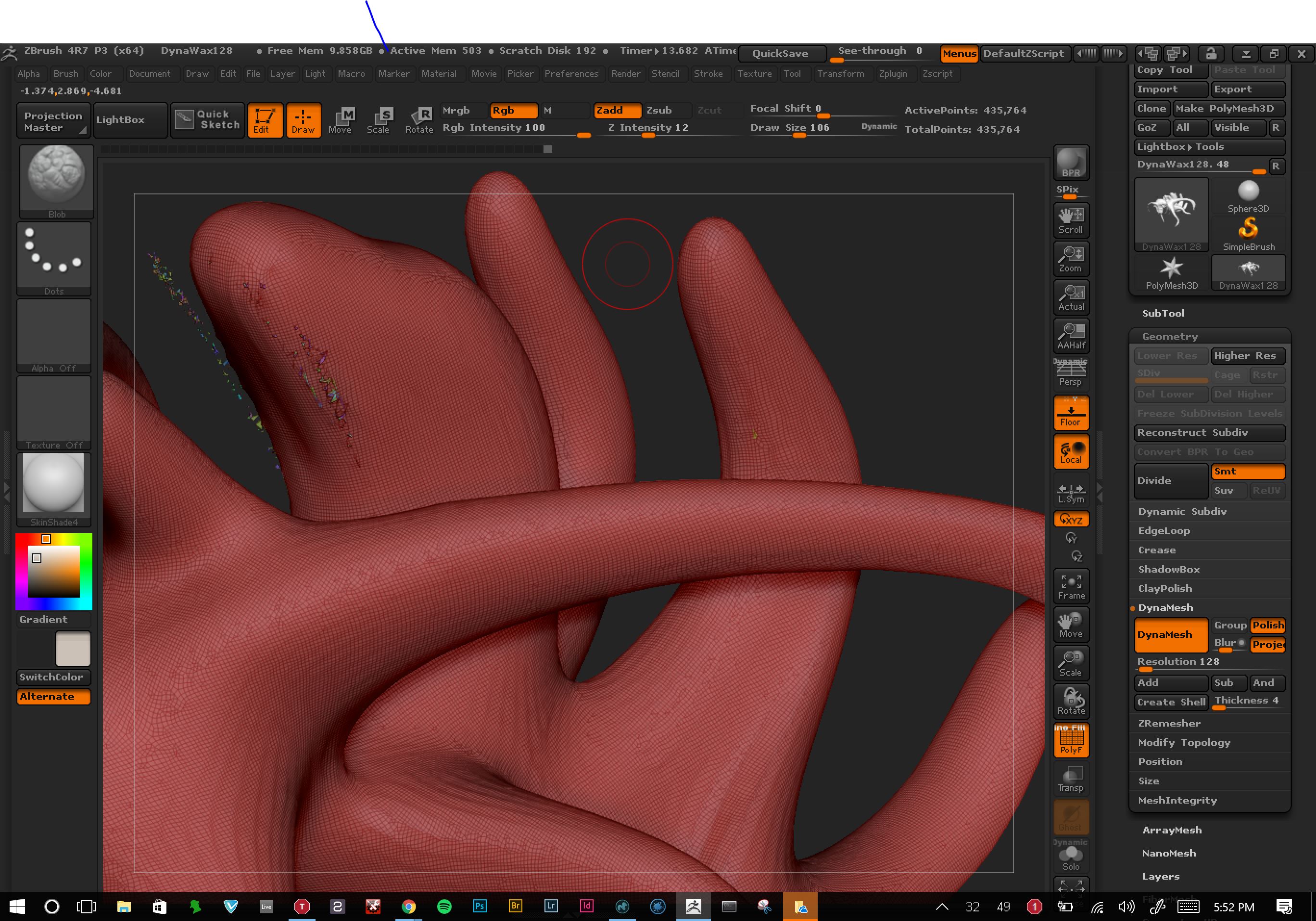The width and height of the screenshot is (1316, 921).
Task: Click the Divide button
Action: click(x=1171, y=481)
